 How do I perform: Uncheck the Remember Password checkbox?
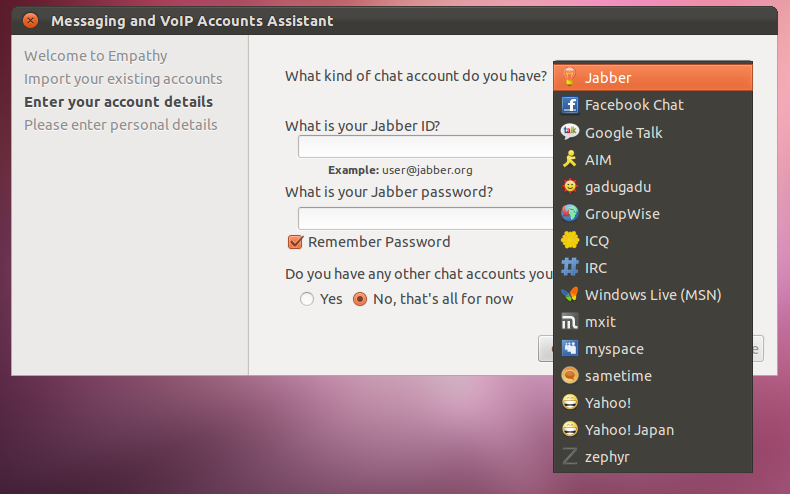[x=295, y=242]
